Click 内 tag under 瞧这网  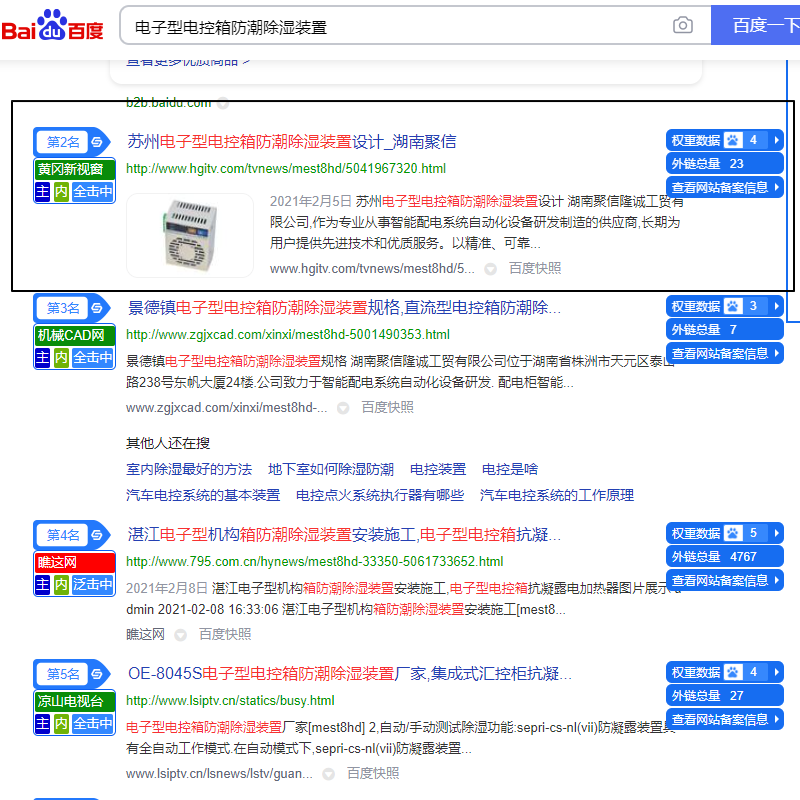click(x=61, y=584)
